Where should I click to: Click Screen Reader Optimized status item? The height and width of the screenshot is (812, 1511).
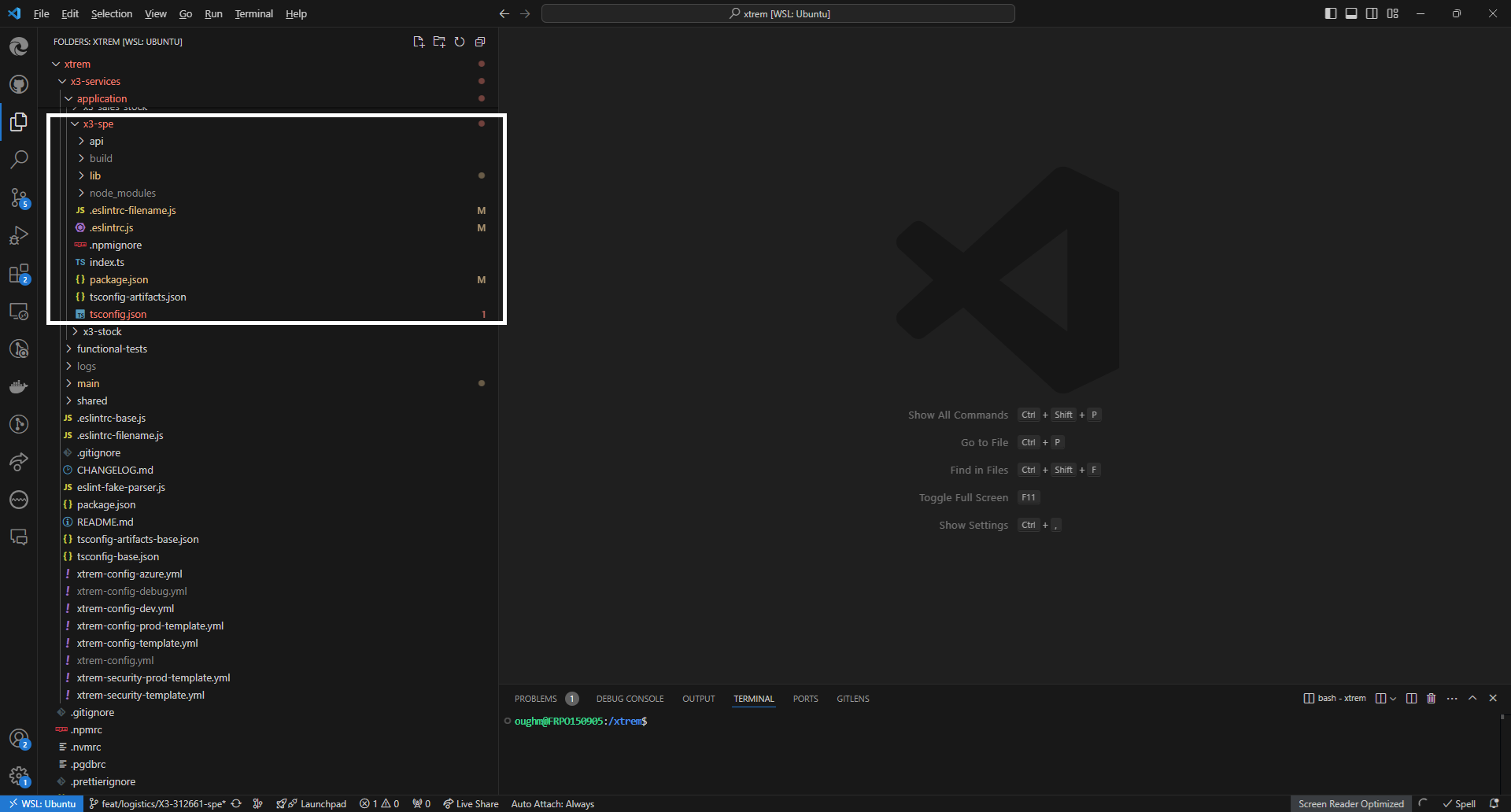pyautogui.click(x=1350, y=803)
